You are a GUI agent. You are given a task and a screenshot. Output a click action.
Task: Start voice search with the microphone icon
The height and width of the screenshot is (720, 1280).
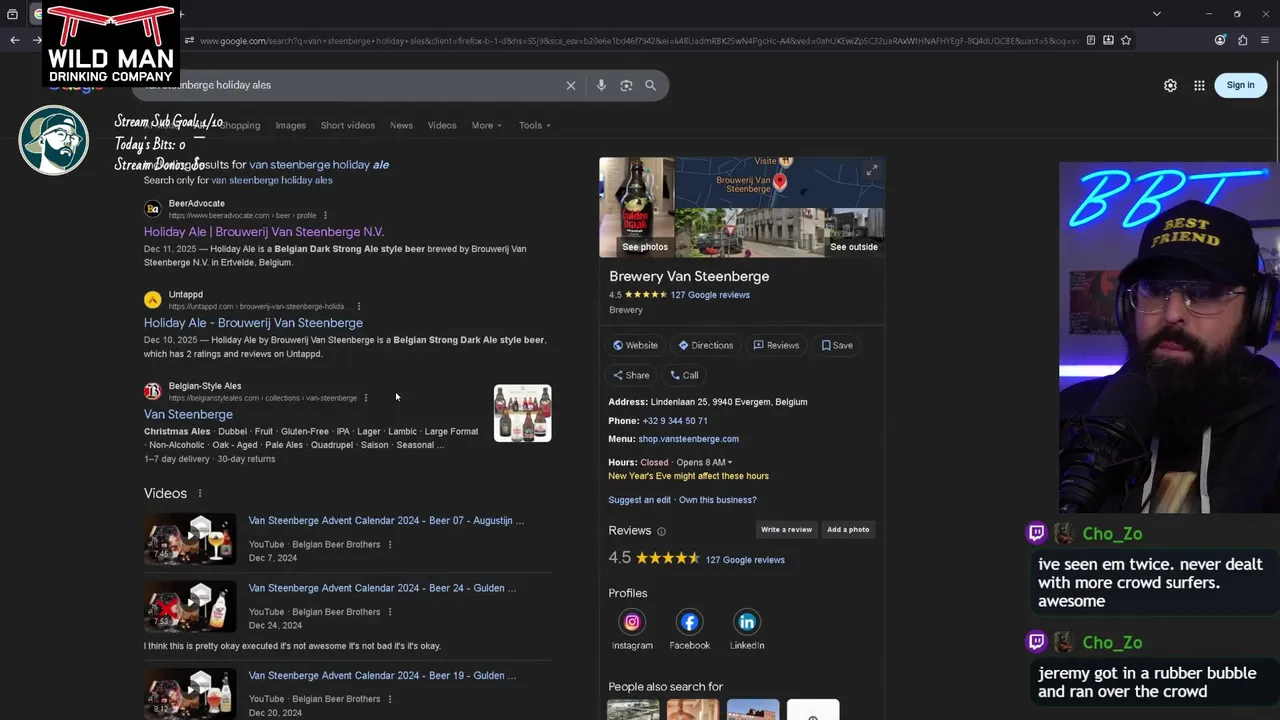pyautogui.click(x=601, y=85)
